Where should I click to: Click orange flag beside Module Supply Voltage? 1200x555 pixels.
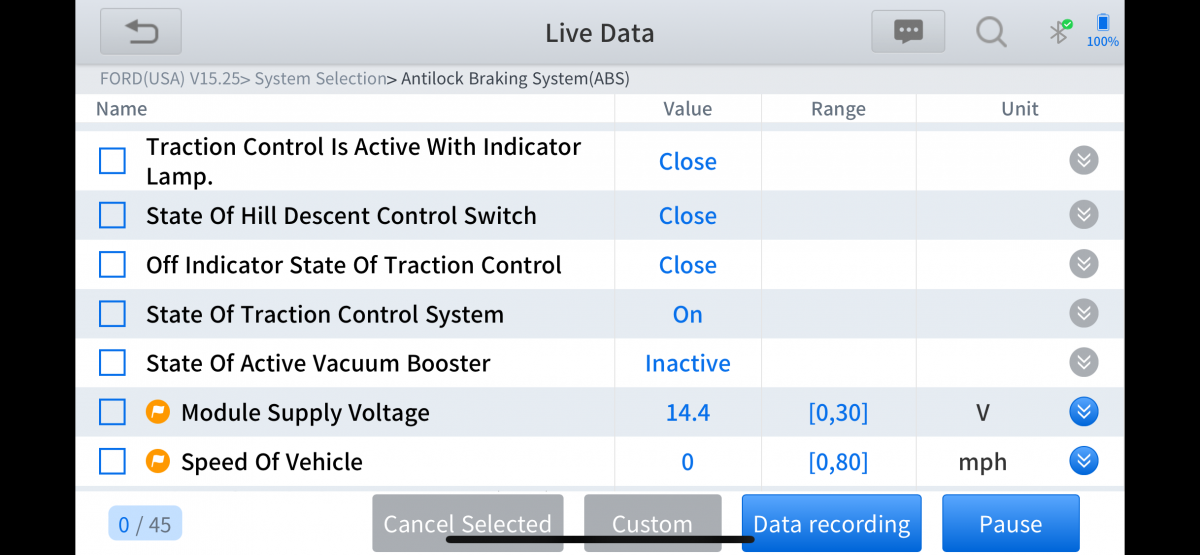pyautogui.click(x=158, y=412)
